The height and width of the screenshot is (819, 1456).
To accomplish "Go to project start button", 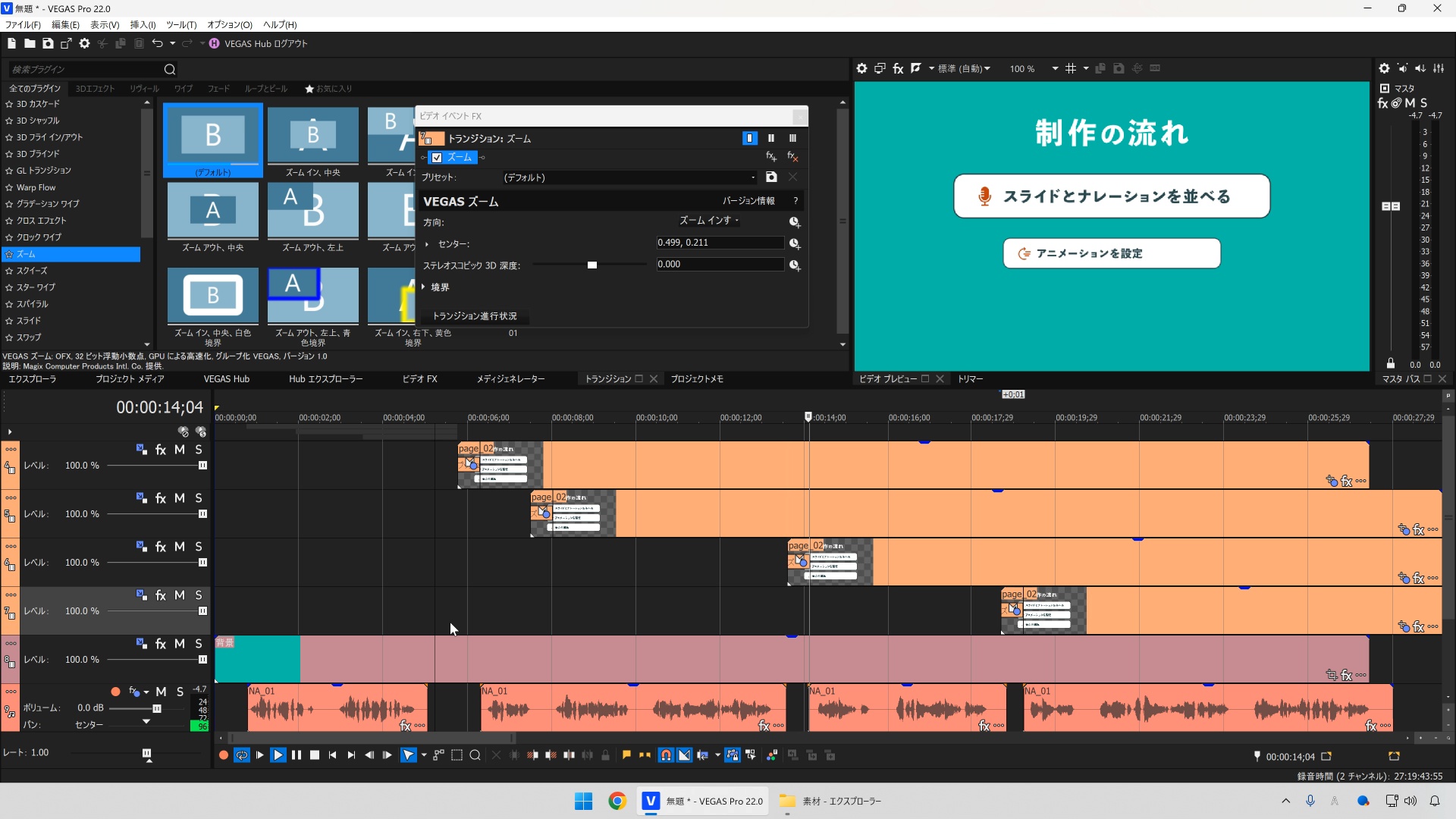I will point(333,755).
